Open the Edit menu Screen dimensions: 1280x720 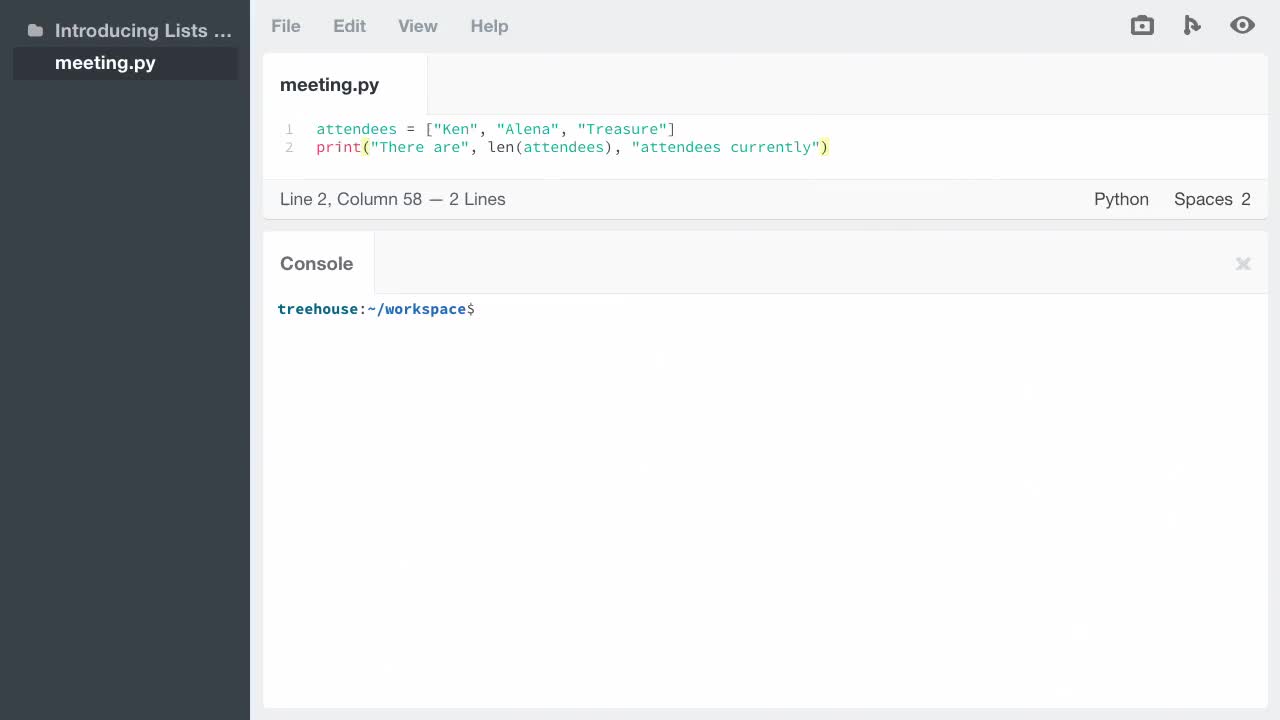[349, 26]
